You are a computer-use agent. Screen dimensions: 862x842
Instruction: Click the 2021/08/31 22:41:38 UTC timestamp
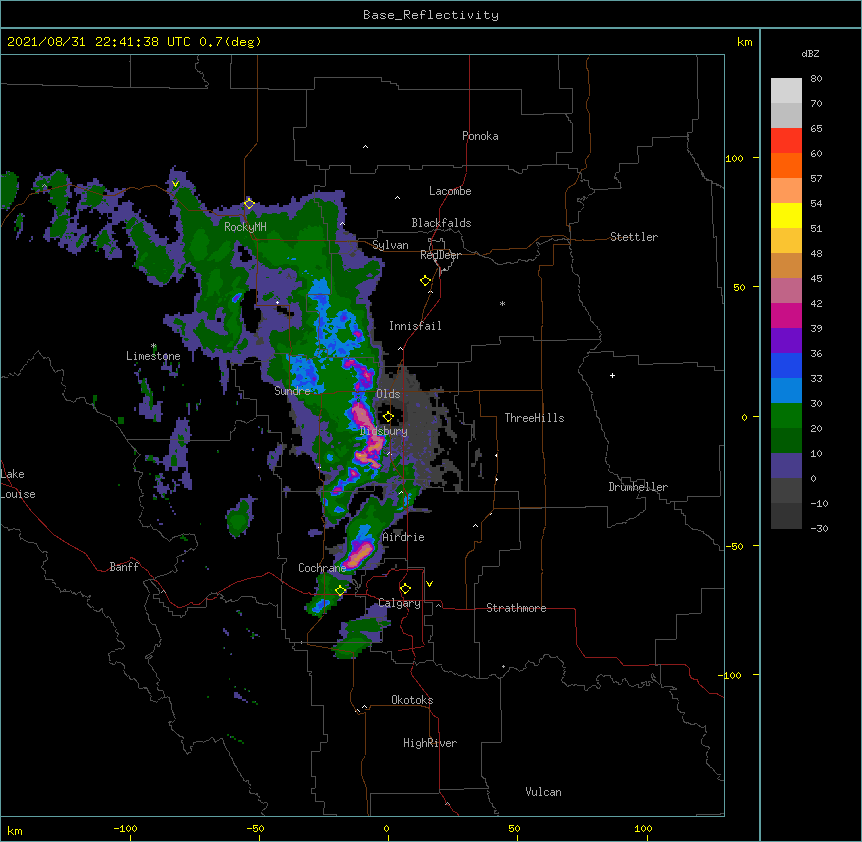(98, 42)
